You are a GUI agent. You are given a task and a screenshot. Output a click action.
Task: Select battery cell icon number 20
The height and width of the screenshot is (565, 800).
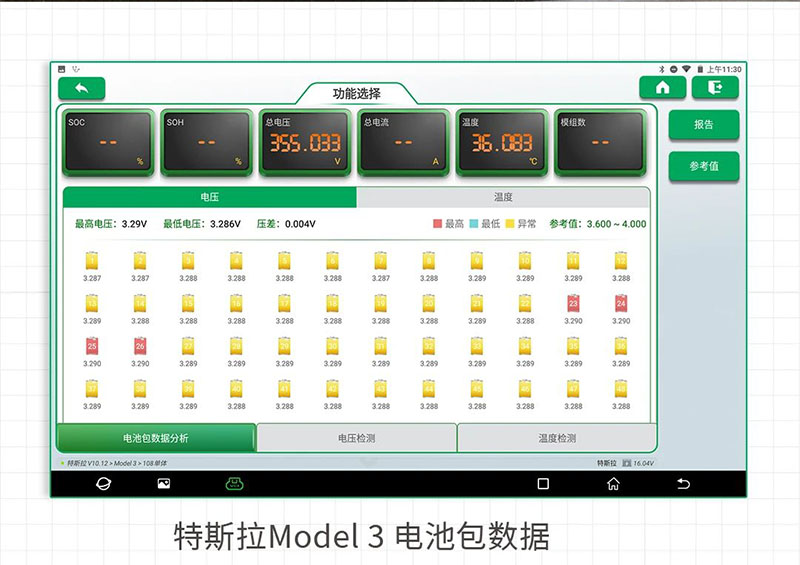[x=429, y=304]
